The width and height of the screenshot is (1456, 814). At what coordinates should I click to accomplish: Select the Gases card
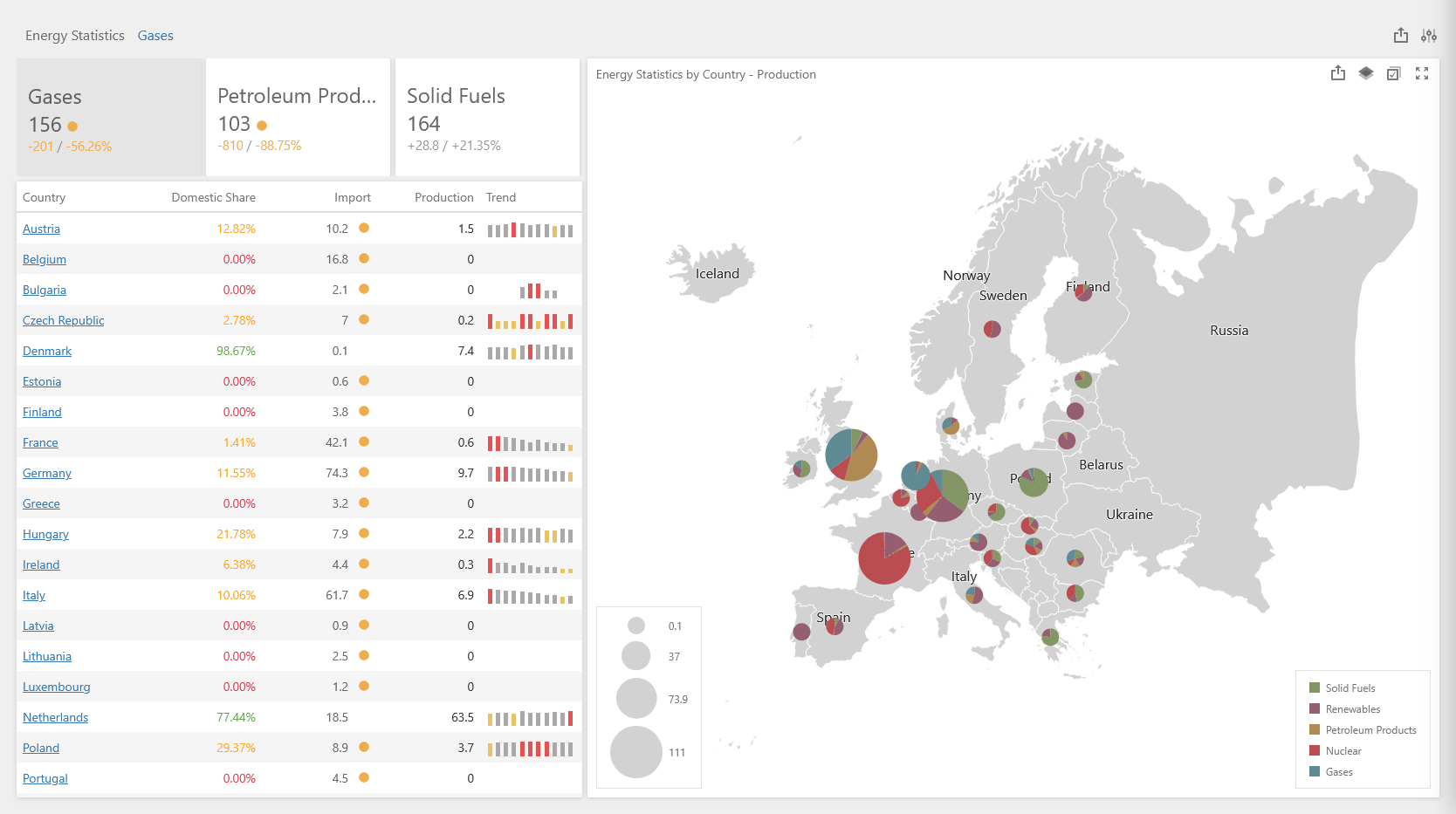click(x=110, y=118)
